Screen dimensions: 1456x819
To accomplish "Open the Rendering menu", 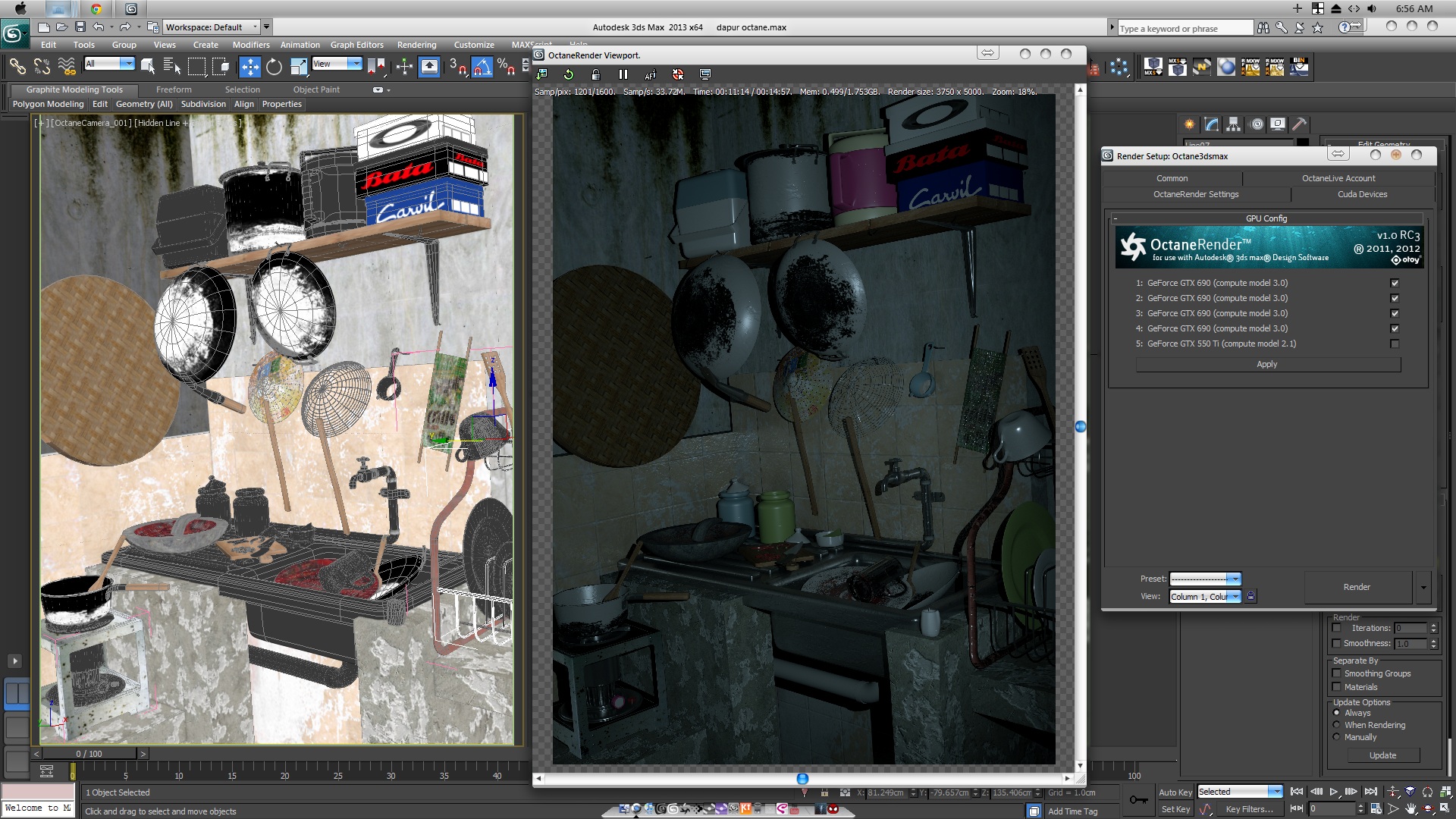I will pyautogui.click(x=416, y=45).
